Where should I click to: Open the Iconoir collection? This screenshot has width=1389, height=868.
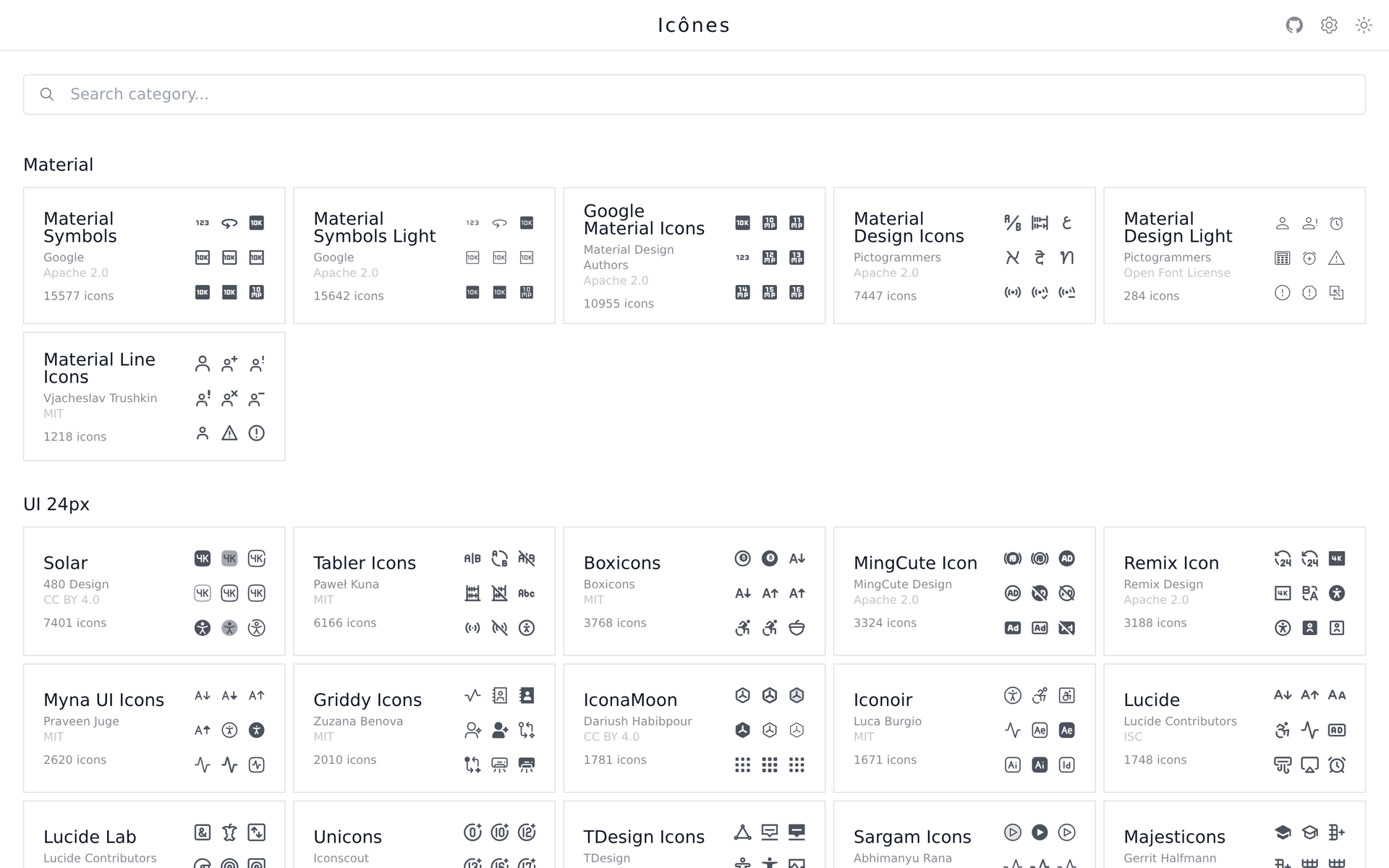(964, 728)
